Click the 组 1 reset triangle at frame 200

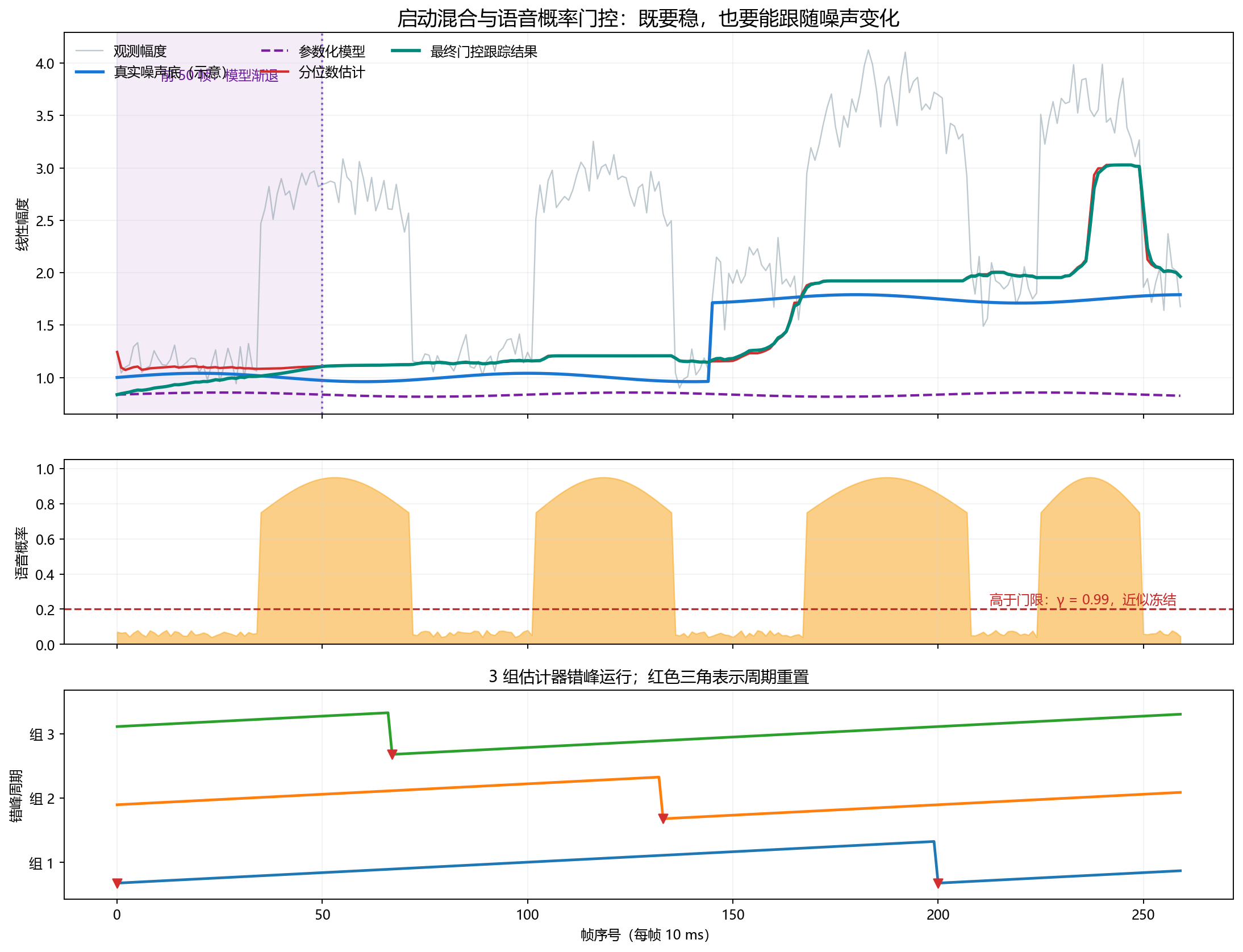pyautogui.click(x=938, y=883)
